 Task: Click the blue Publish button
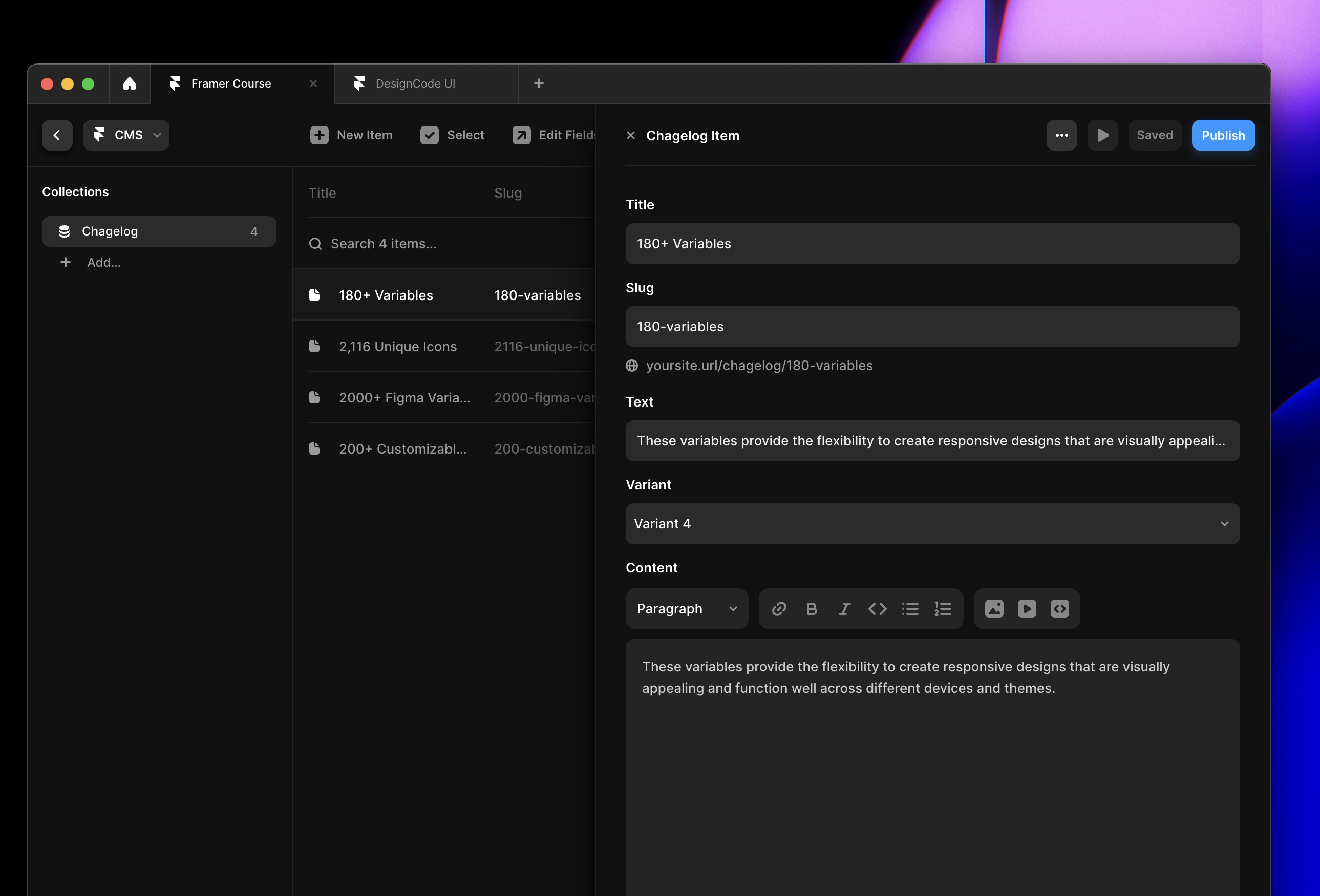[x=1223, y=135]
